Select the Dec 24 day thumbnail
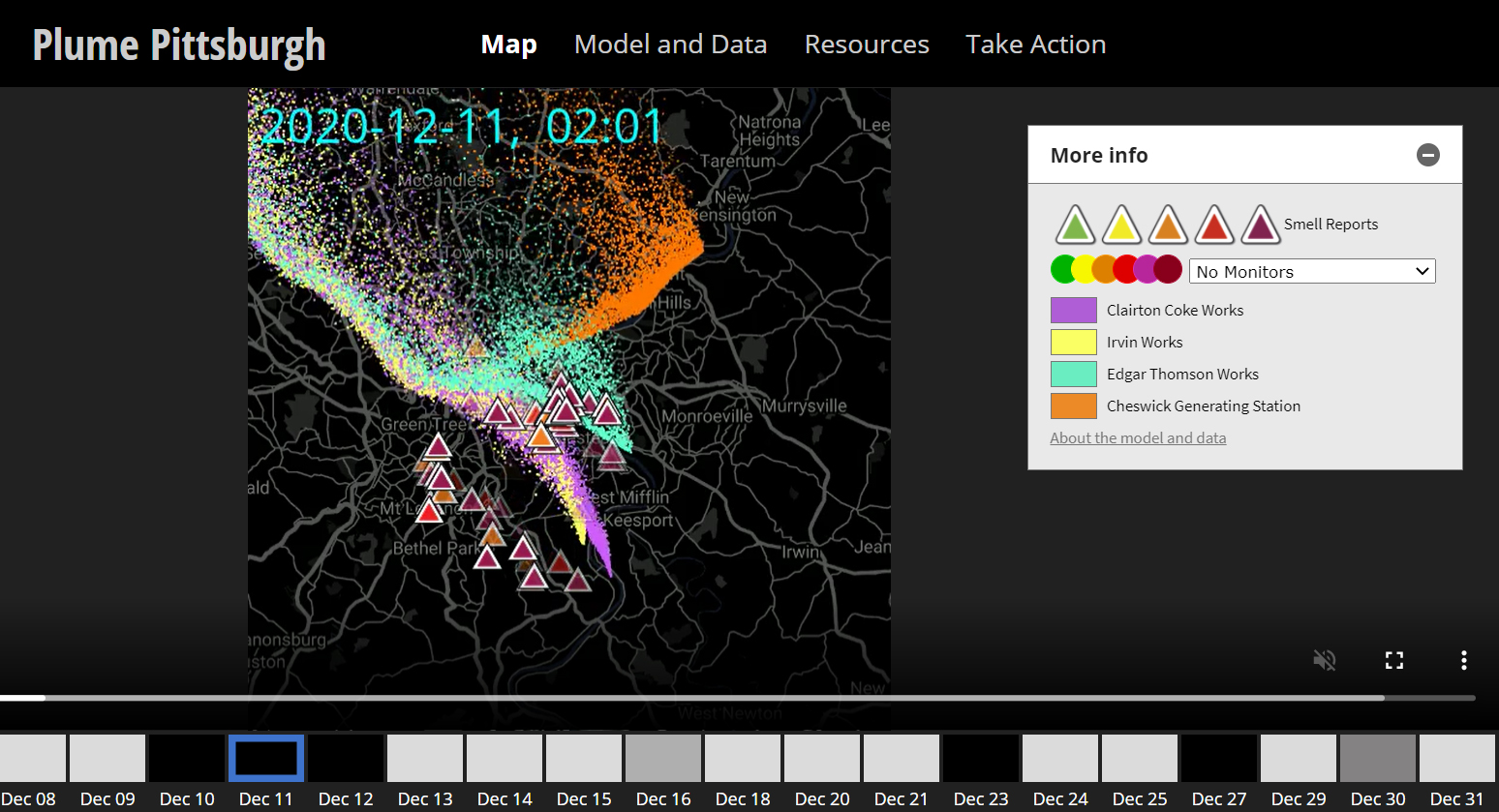The height and width of the screenshot is (812, 1499). click(x=1060, y=758)
